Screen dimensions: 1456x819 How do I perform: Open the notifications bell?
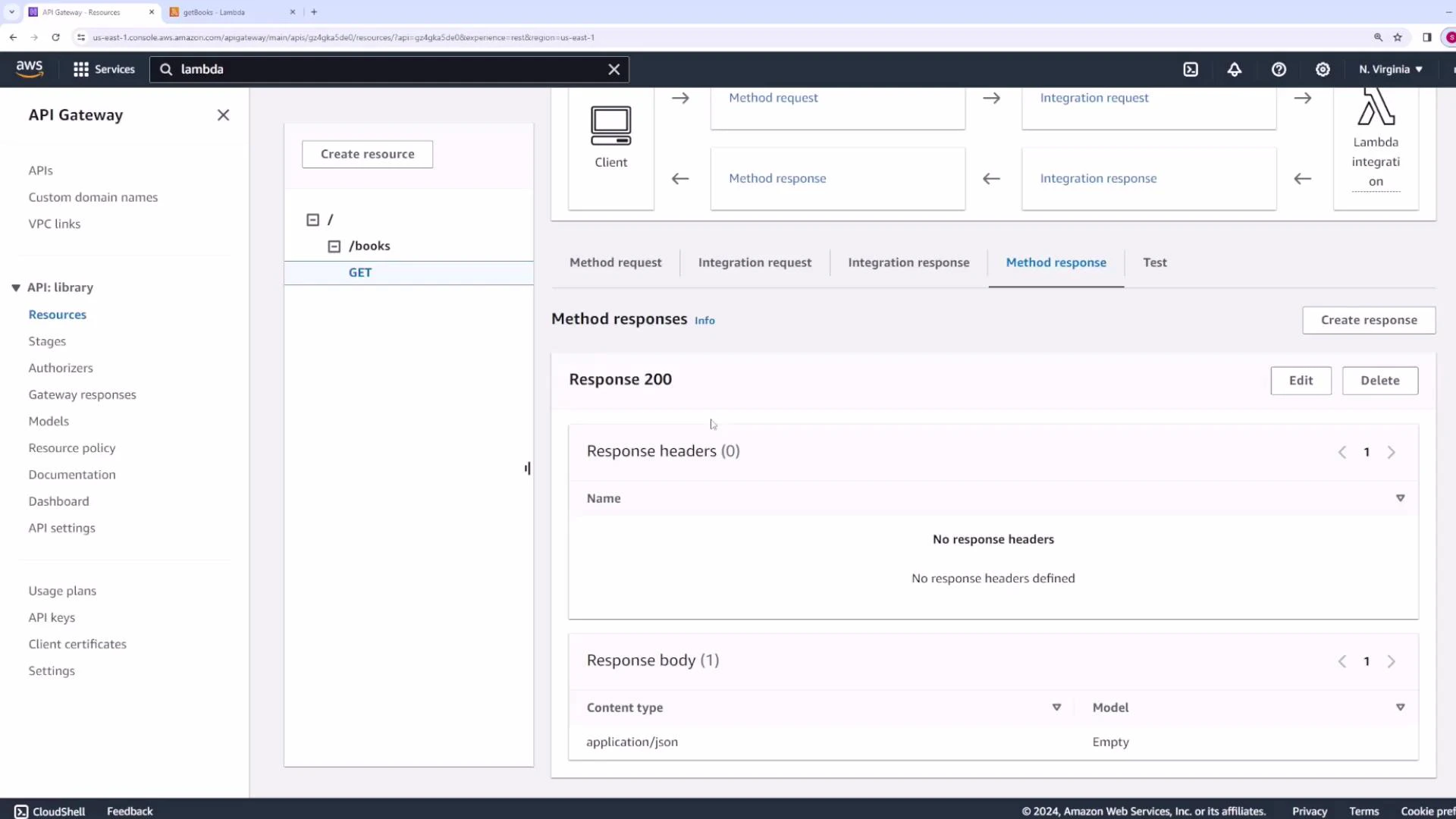pyautogui.click(x=1235, y=69)
